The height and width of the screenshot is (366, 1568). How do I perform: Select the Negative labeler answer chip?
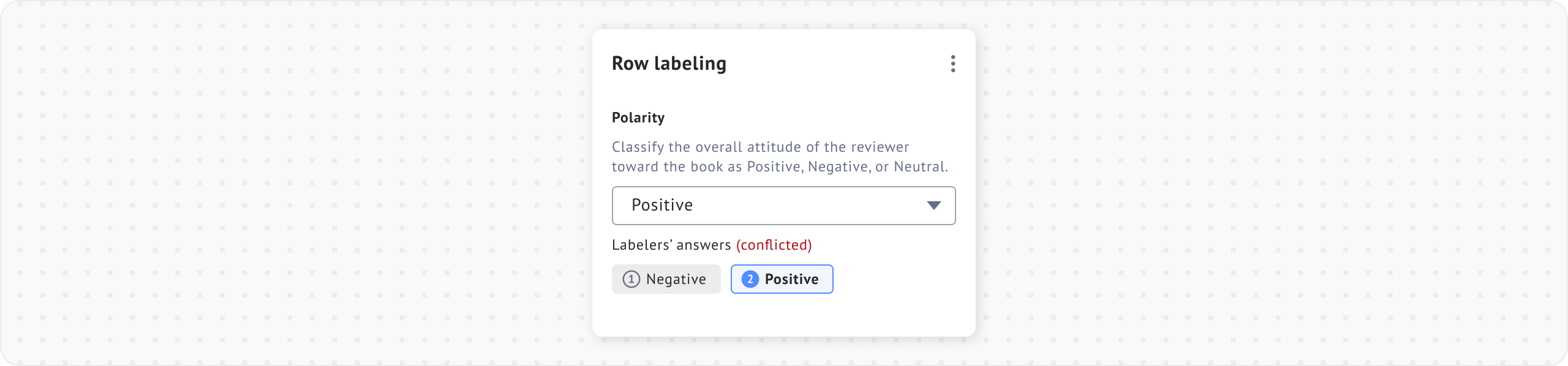[666, 279]
